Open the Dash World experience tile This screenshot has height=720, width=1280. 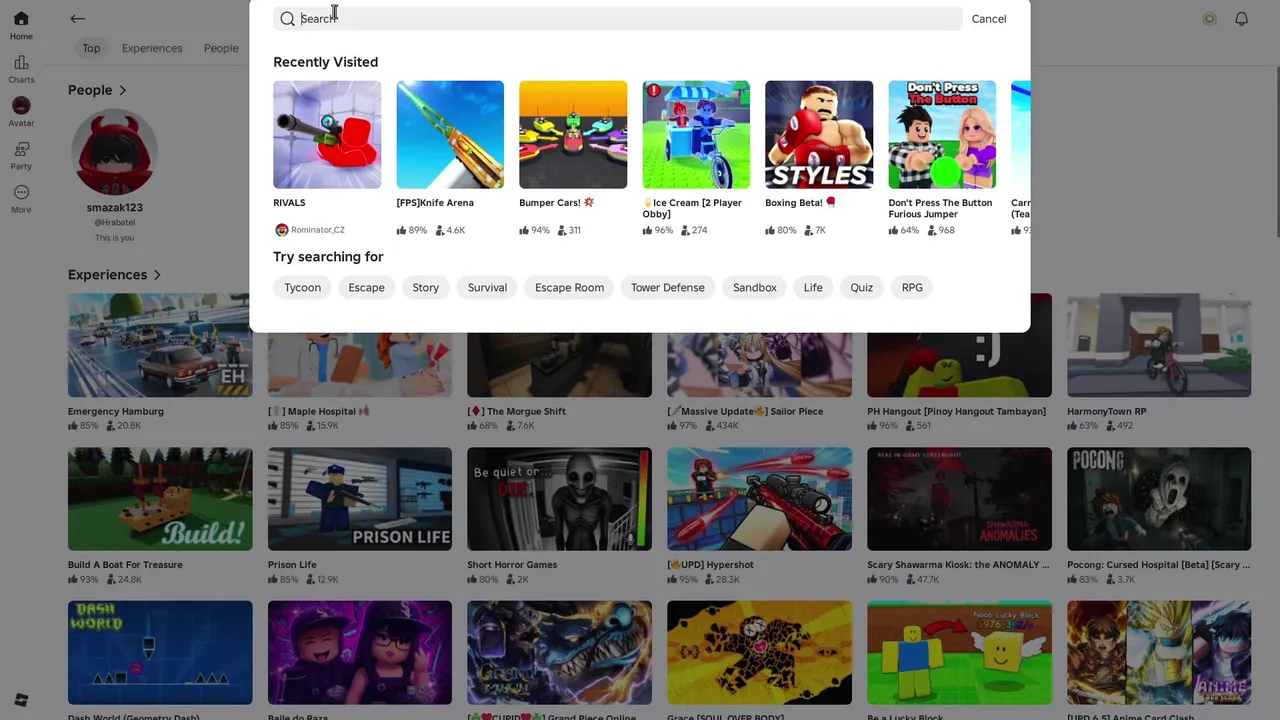(x=160, y=653)
